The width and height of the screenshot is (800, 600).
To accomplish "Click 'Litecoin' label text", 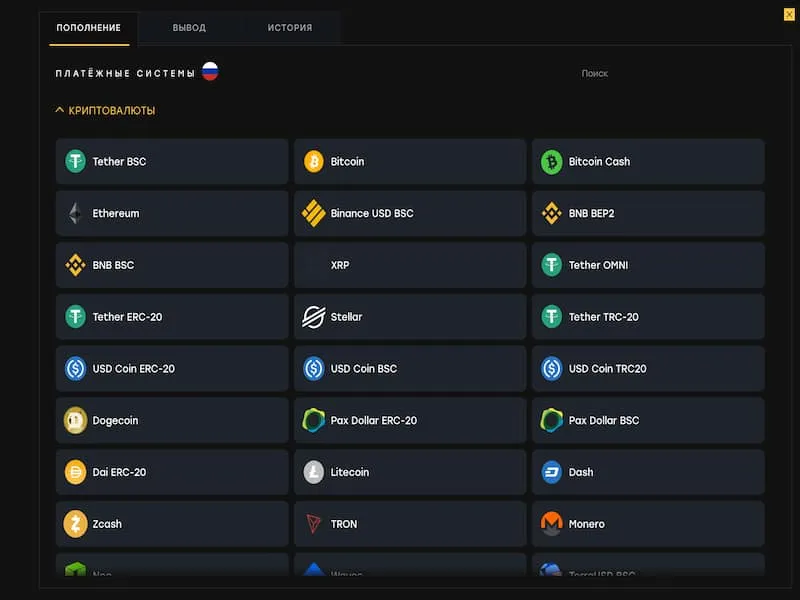I will (x=349, y=472).
